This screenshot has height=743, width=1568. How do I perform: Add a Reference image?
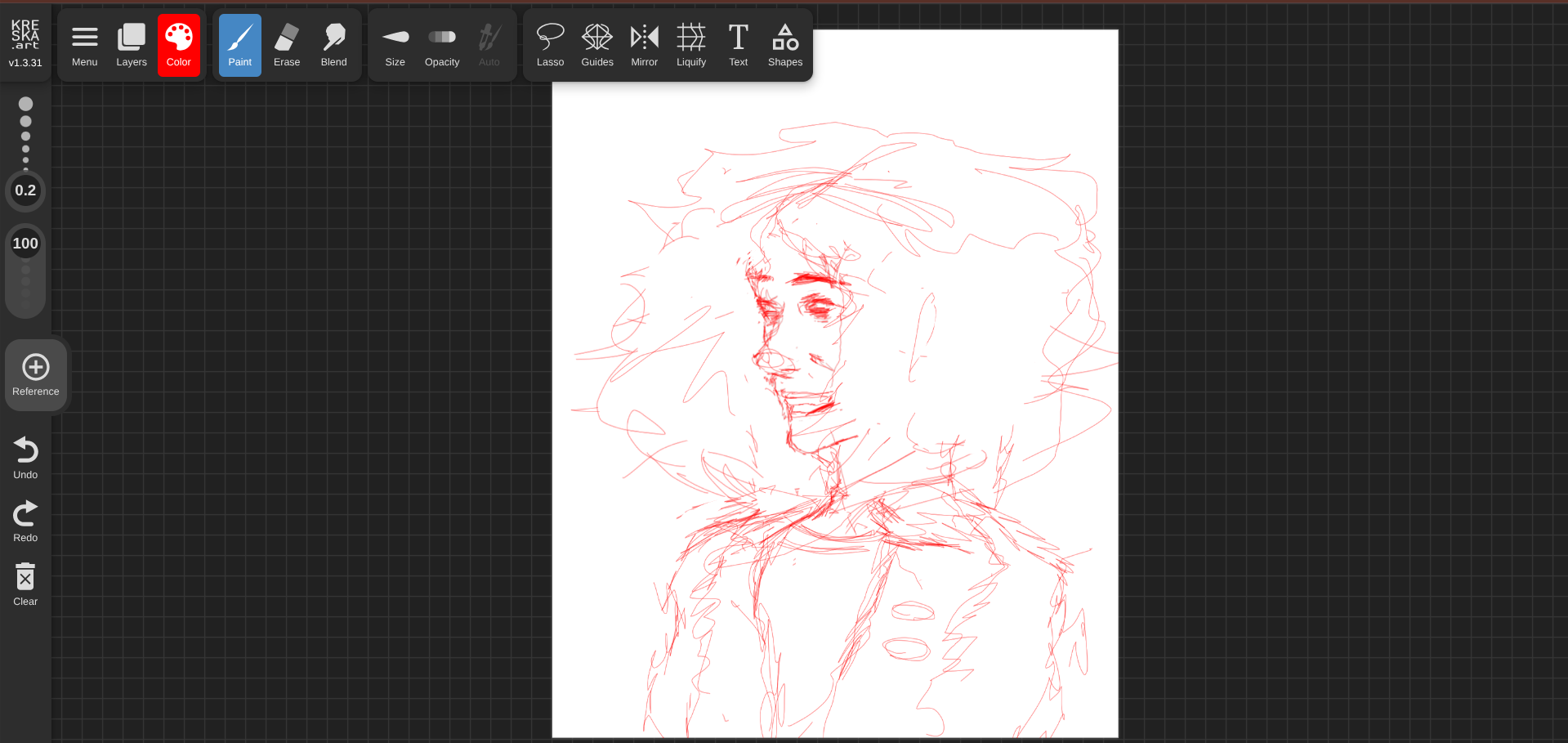coord(36,375)
